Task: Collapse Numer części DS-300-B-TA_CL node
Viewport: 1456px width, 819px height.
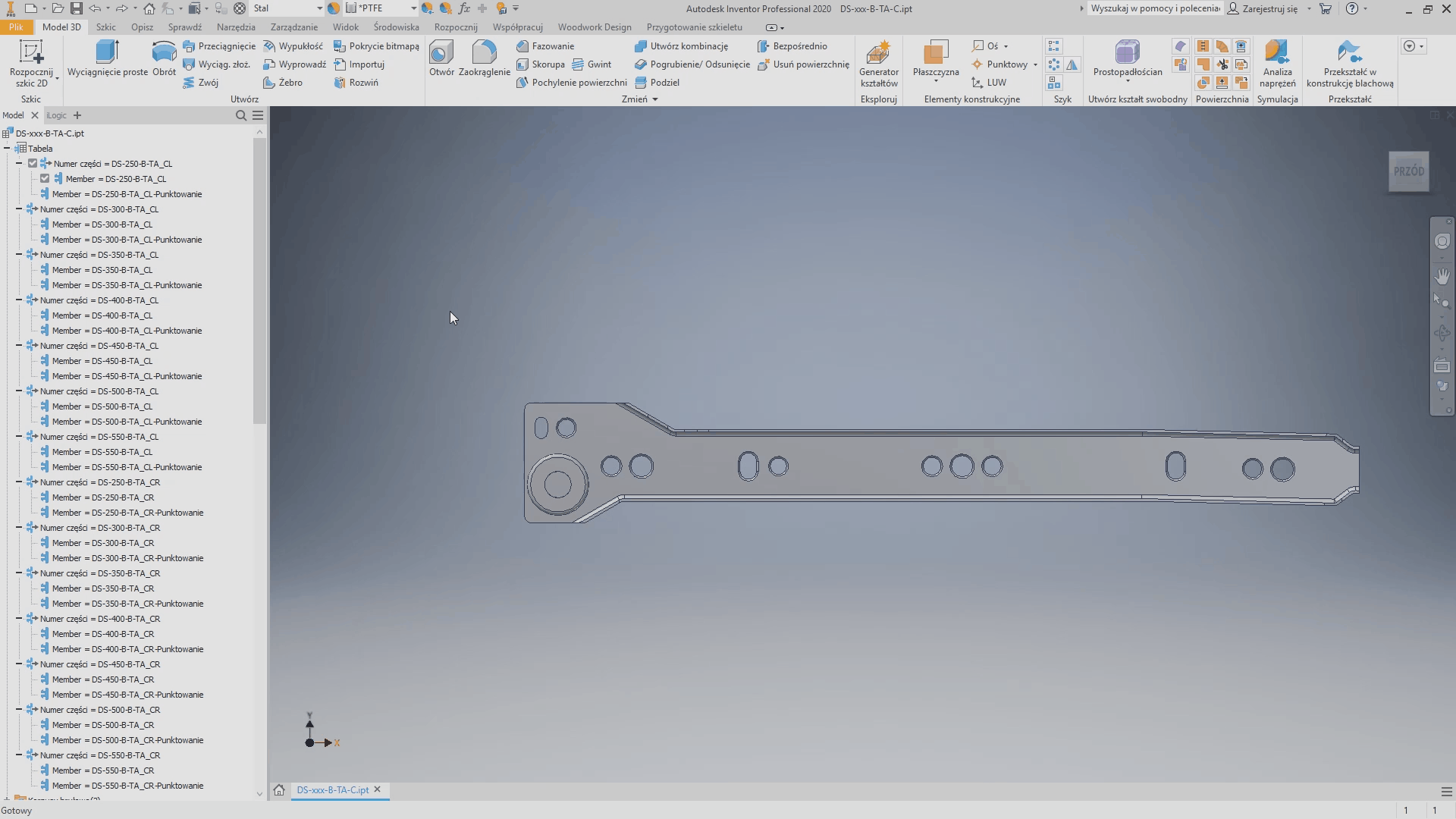Action: (x=19, y=209)
